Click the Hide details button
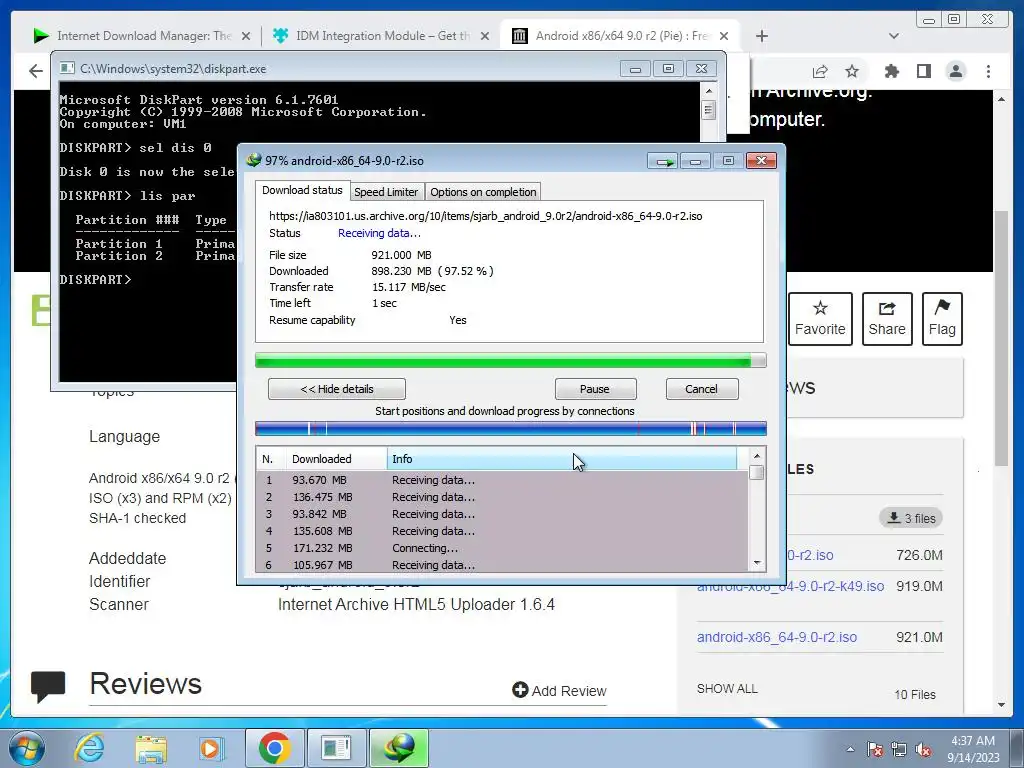The height and width of the screenshot is (768, 1024). click(x=336, y=389)
